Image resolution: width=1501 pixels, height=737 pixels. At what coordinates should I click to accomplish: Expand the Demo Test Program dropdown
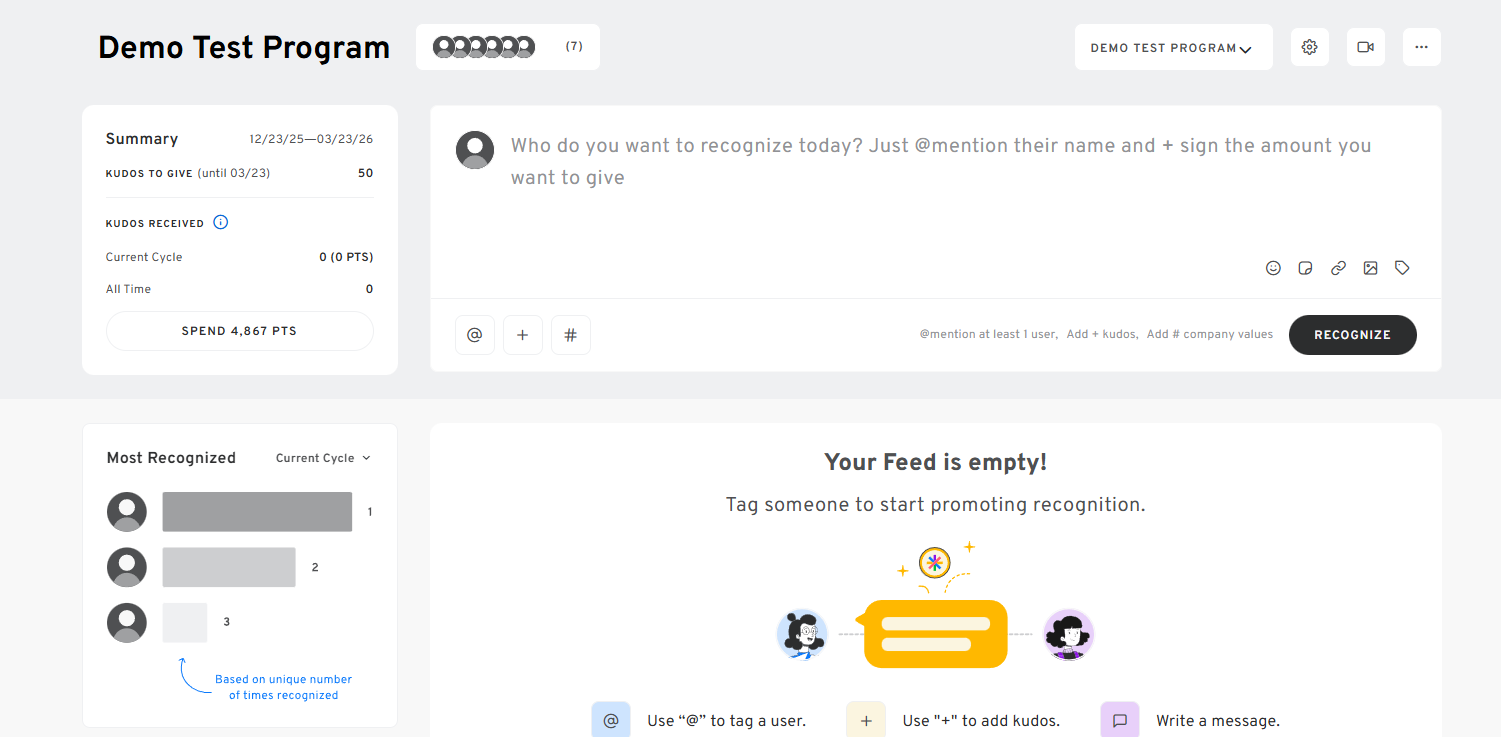pyautogui.click(x=1173, y=48)
